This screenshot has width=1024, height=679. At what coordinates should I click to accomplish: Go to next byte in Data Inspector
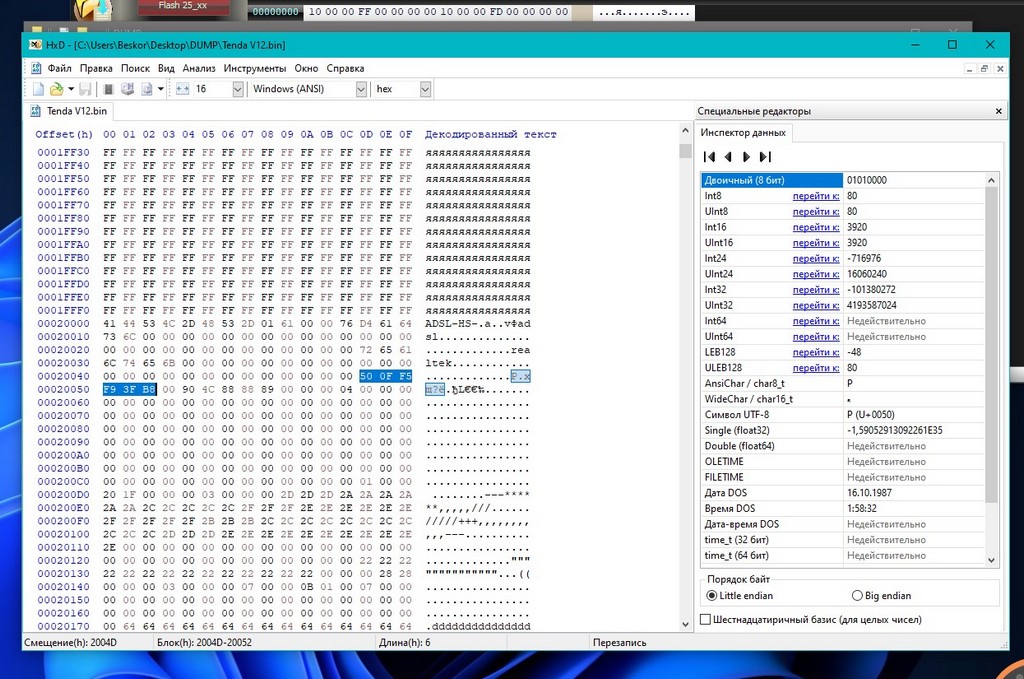746,157
